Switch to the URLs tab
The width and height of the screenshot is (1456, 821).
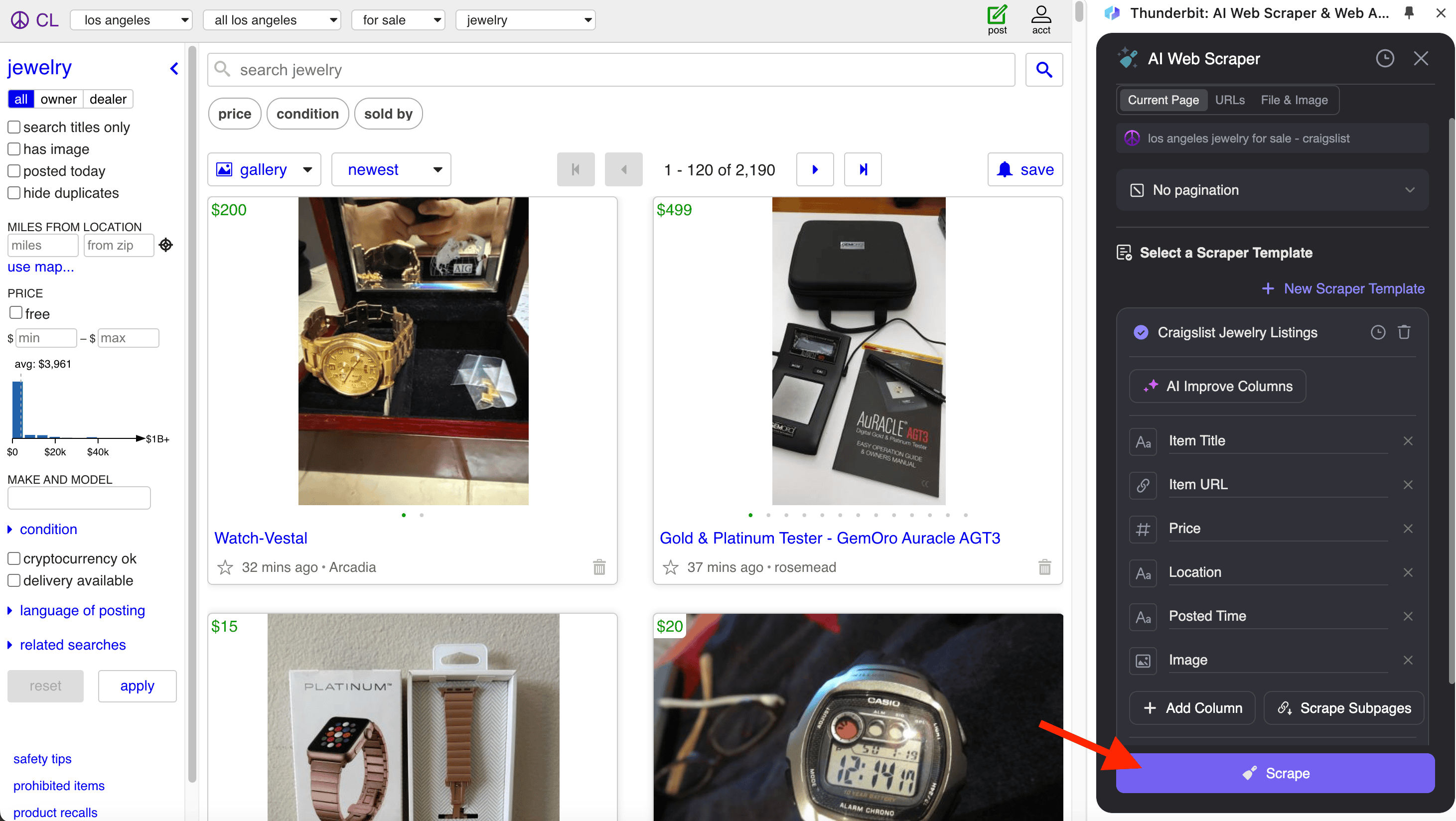(x=1229, y=100)
